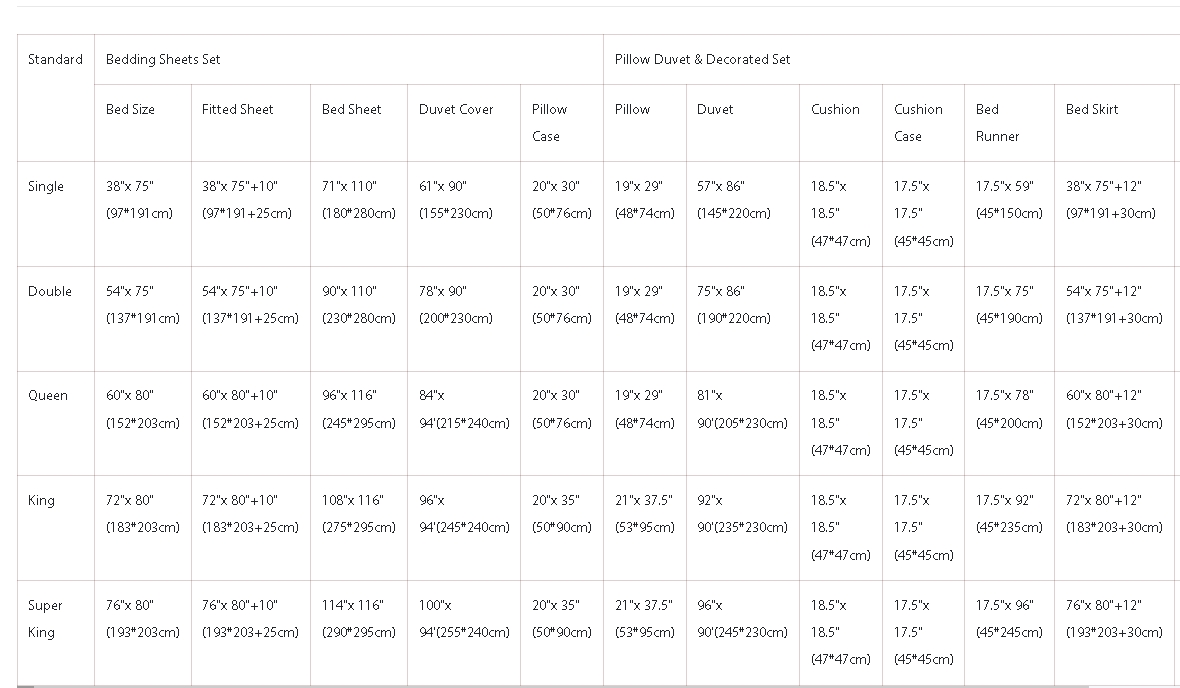Click the 'Standard' column header cell
Viewport: 1180px width, 688px height.
pos(55,60)
